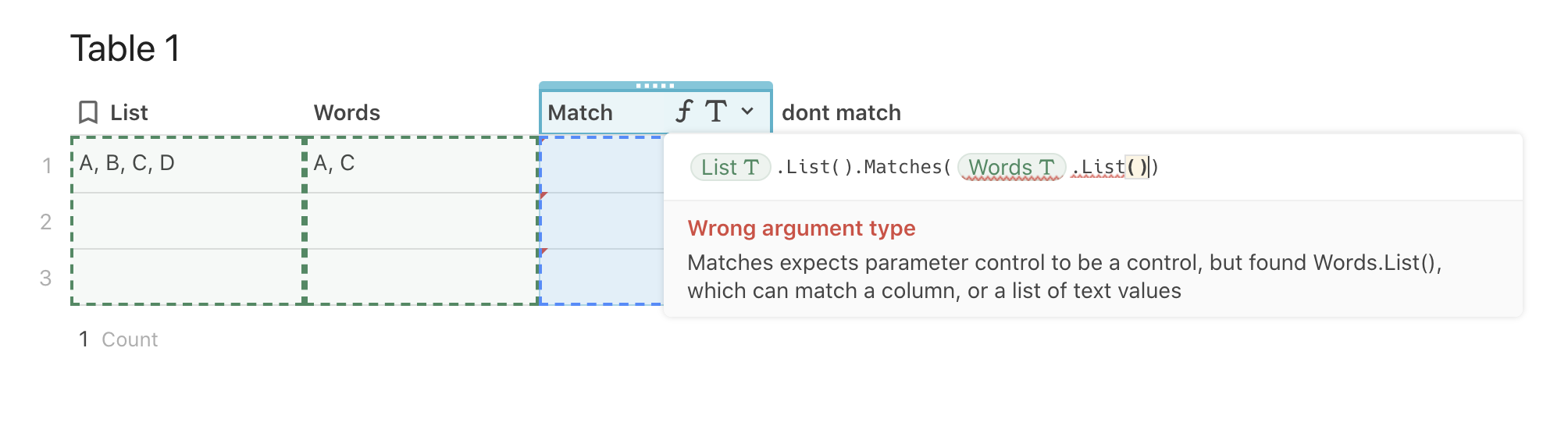
Task: Select the cell containing A, B, C, D
Action: coord(187,165)
